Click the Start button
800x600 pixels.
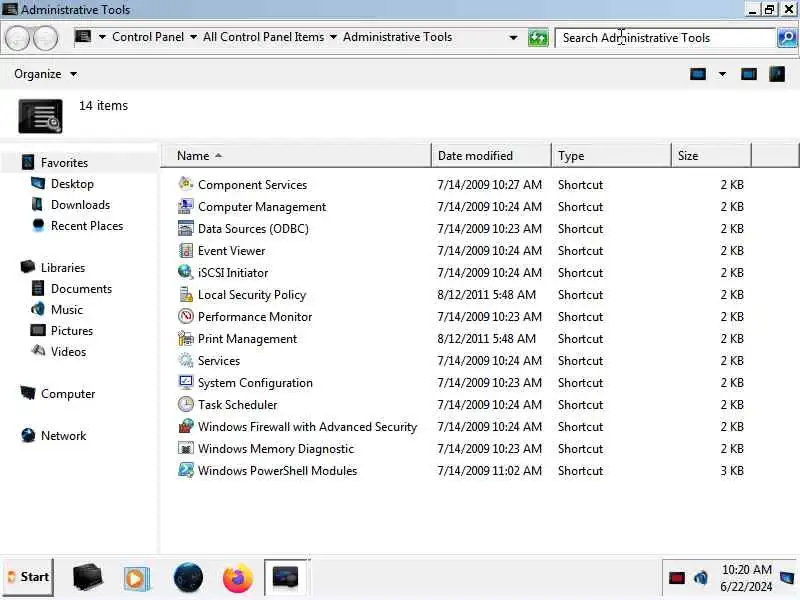29,577
